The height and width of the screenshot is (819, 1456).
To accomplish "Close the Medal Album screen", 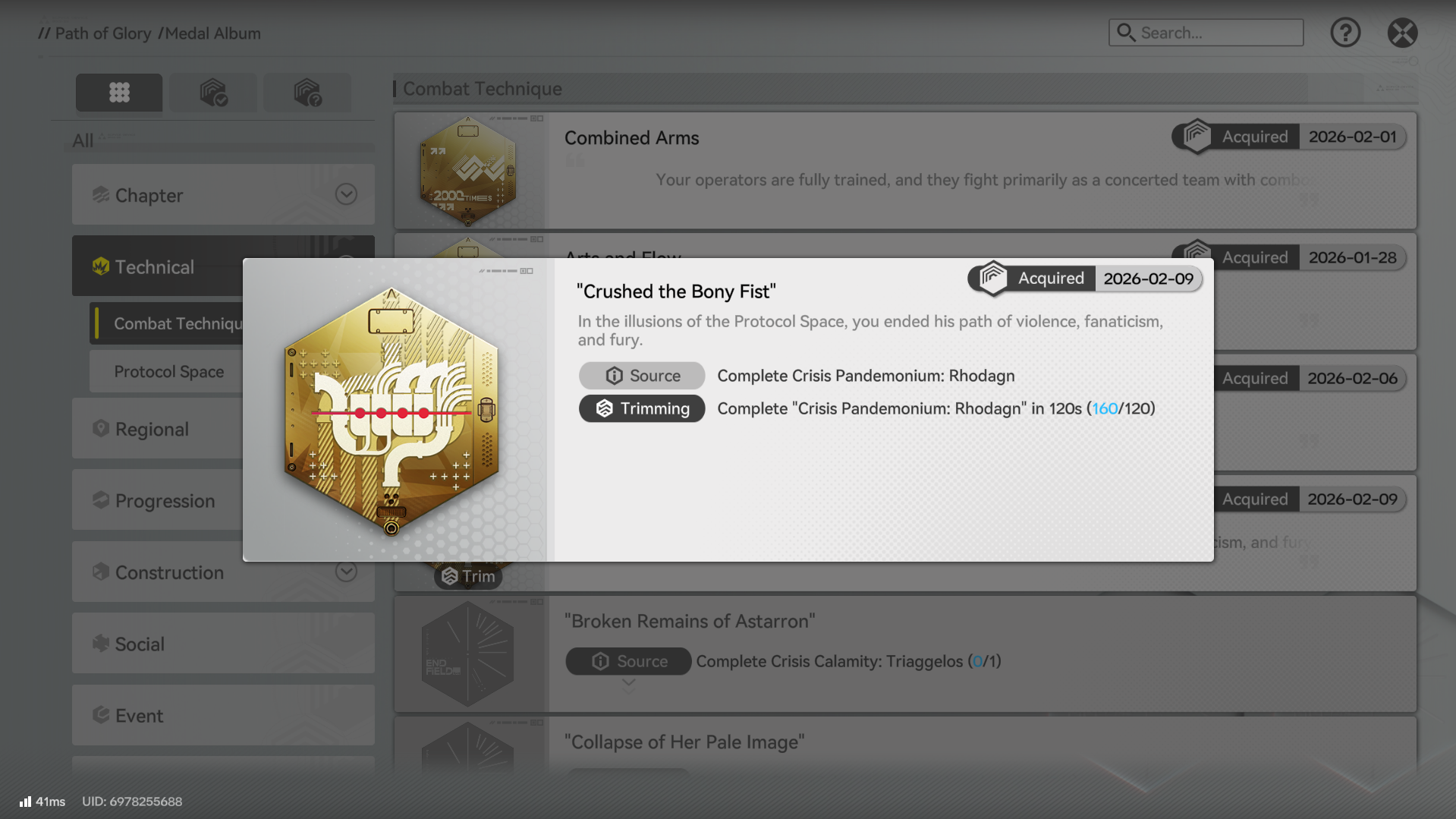I will click(1402, 33).
